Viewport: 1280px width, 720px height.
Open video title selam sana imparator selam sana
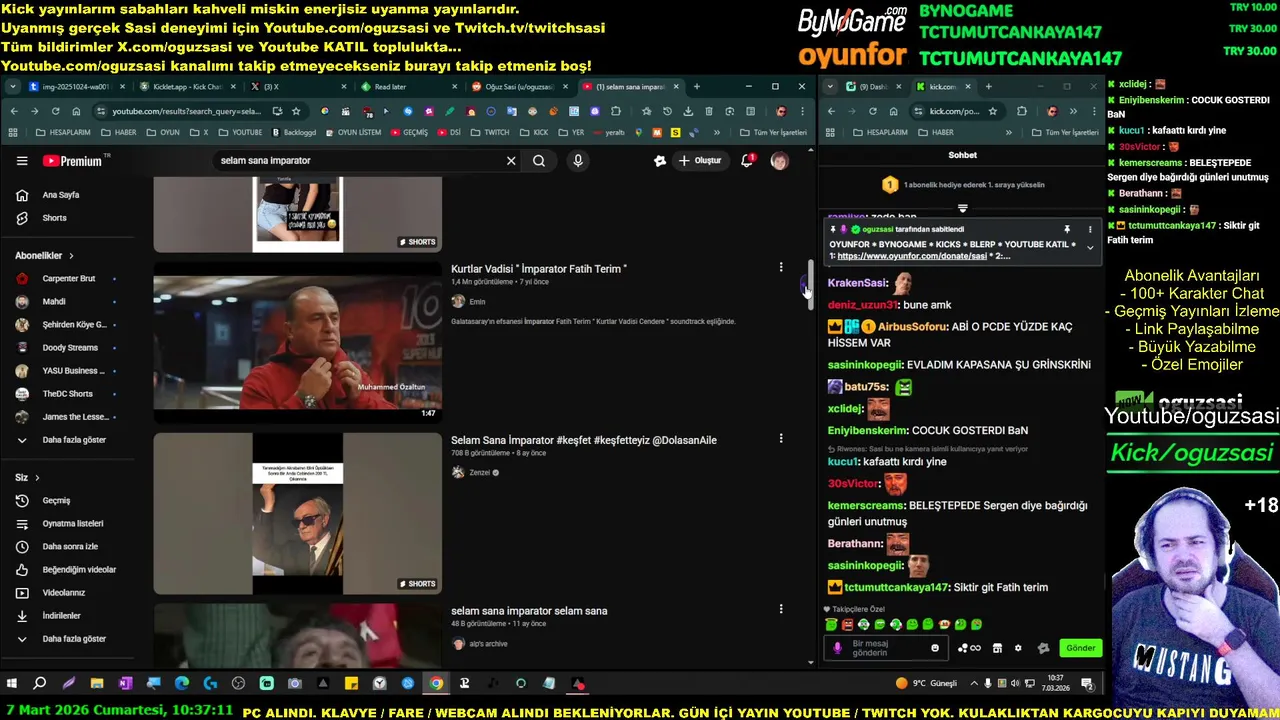pyautogui.click(x=529, y=611)
